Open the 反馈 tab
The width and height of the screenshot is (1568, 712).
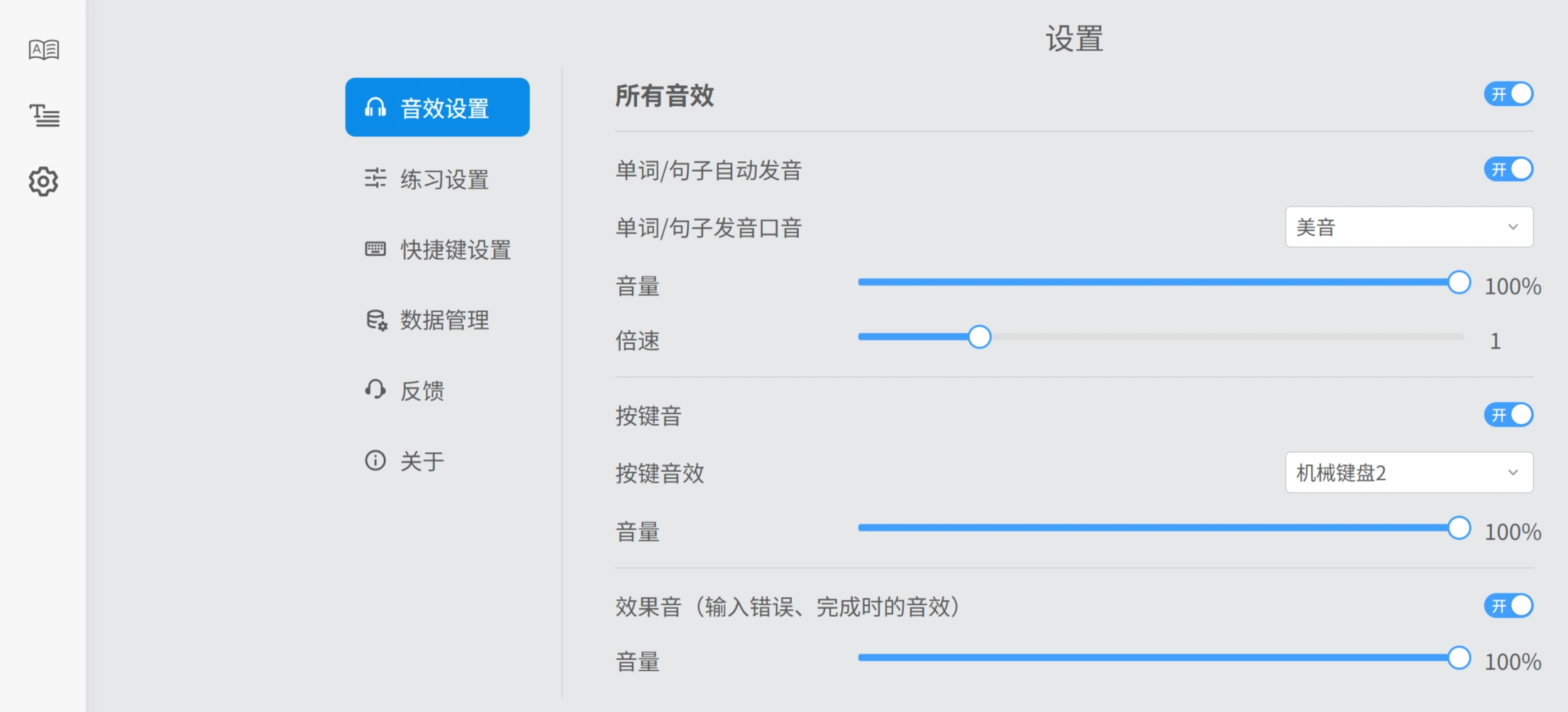pos(438,390)
